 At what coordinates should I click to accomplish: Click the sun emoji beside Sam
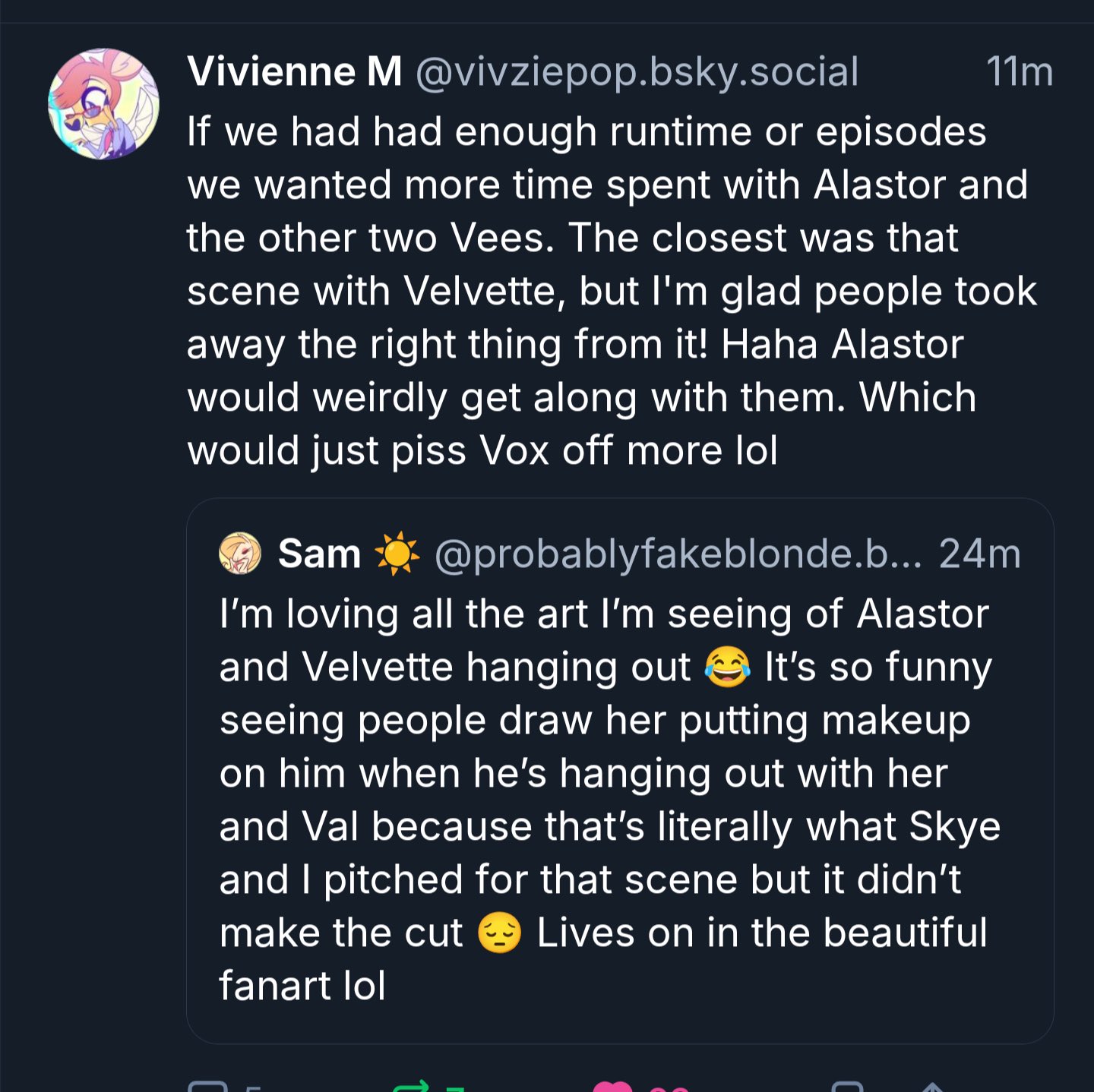(x=397, y=554)
